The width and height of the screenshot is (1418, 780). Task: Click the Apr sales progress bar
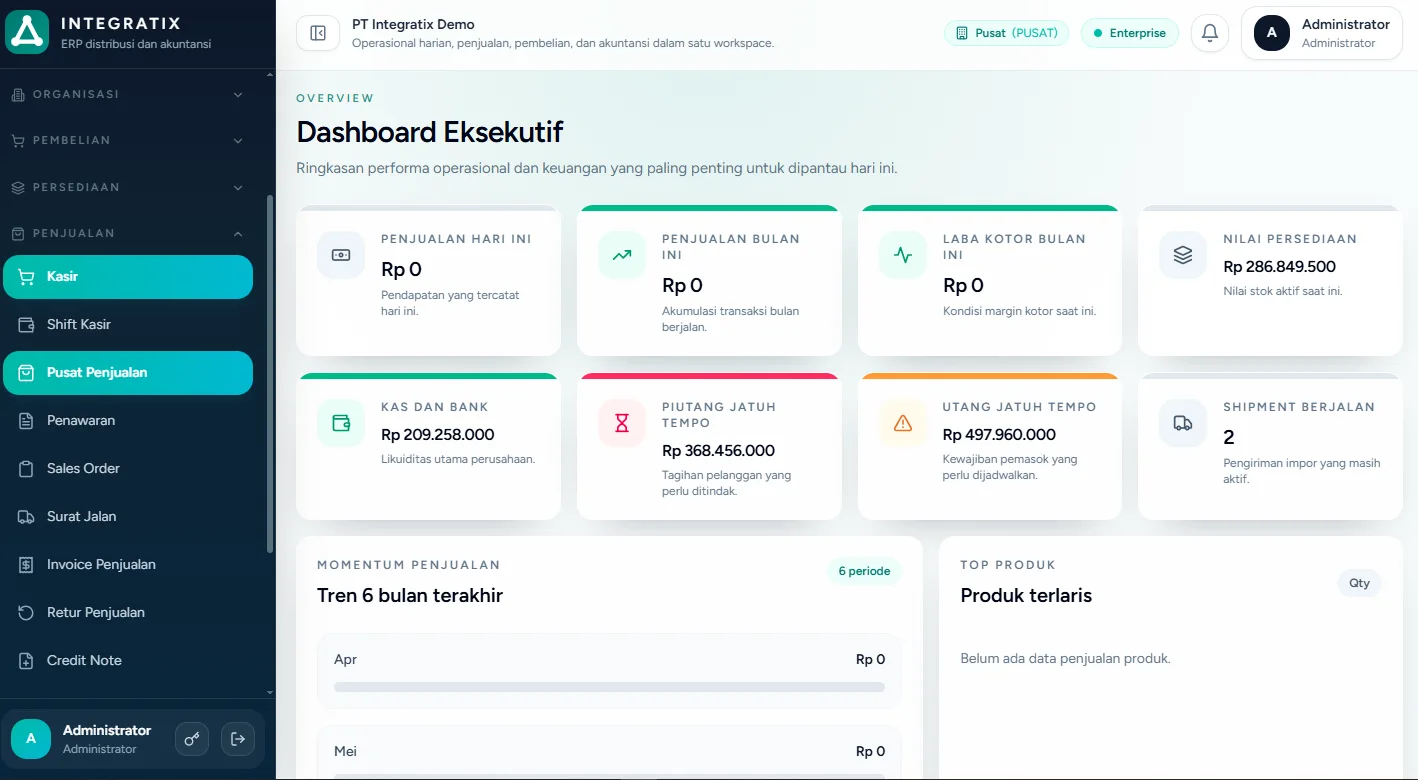609,687
